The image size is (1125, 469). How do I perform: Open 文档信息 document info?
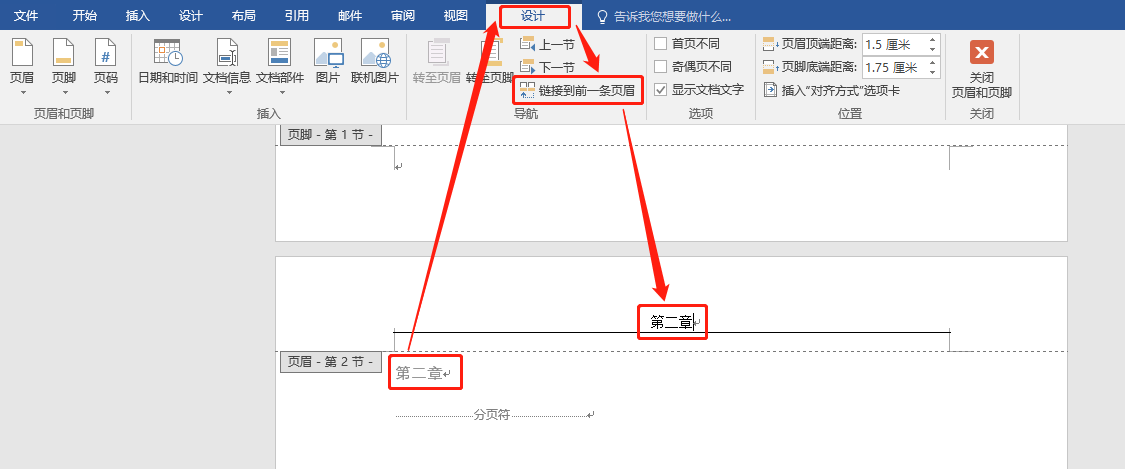227,62
